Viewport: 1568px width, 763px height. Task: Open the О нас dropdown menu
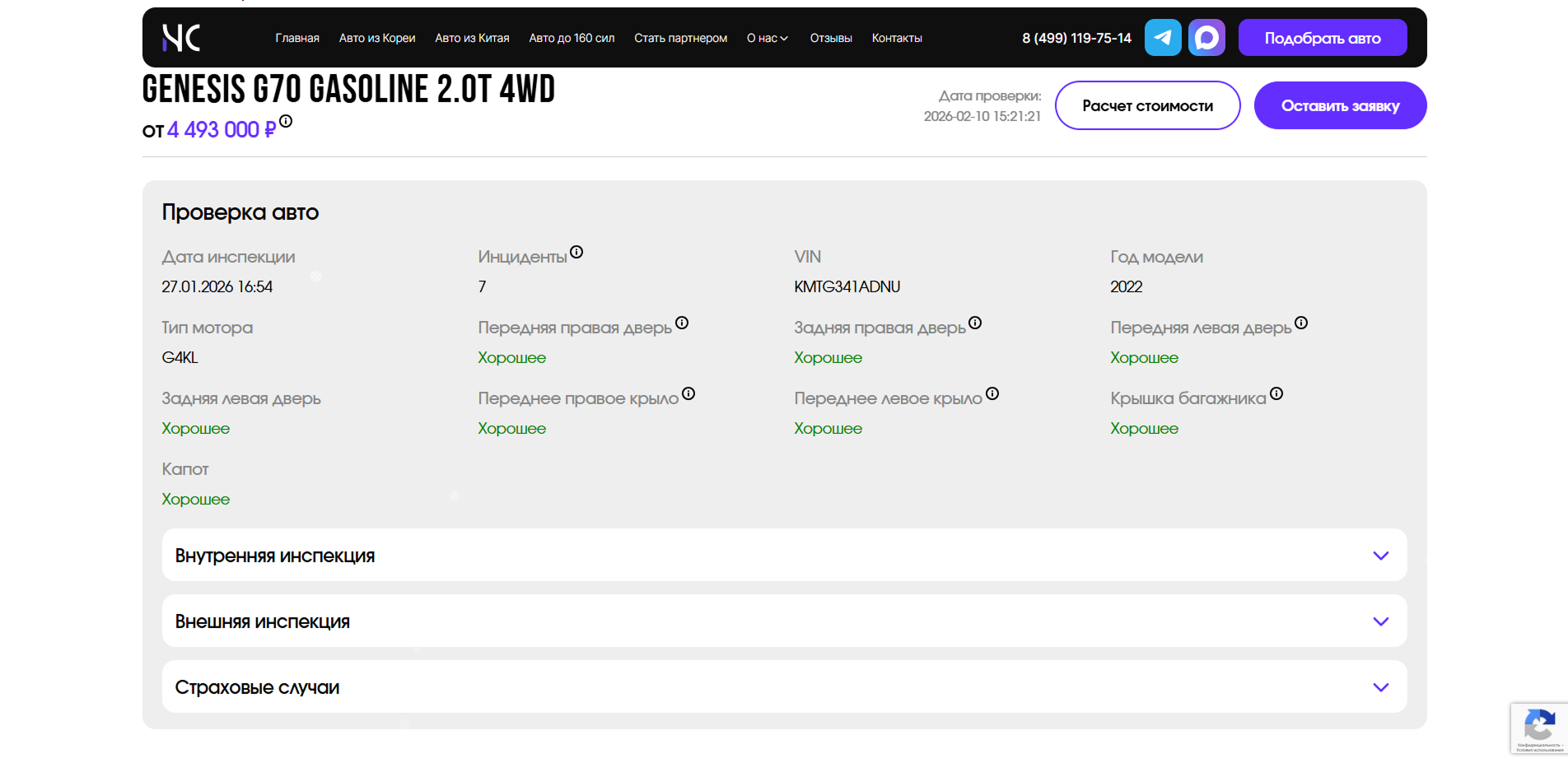coord(768,38)
